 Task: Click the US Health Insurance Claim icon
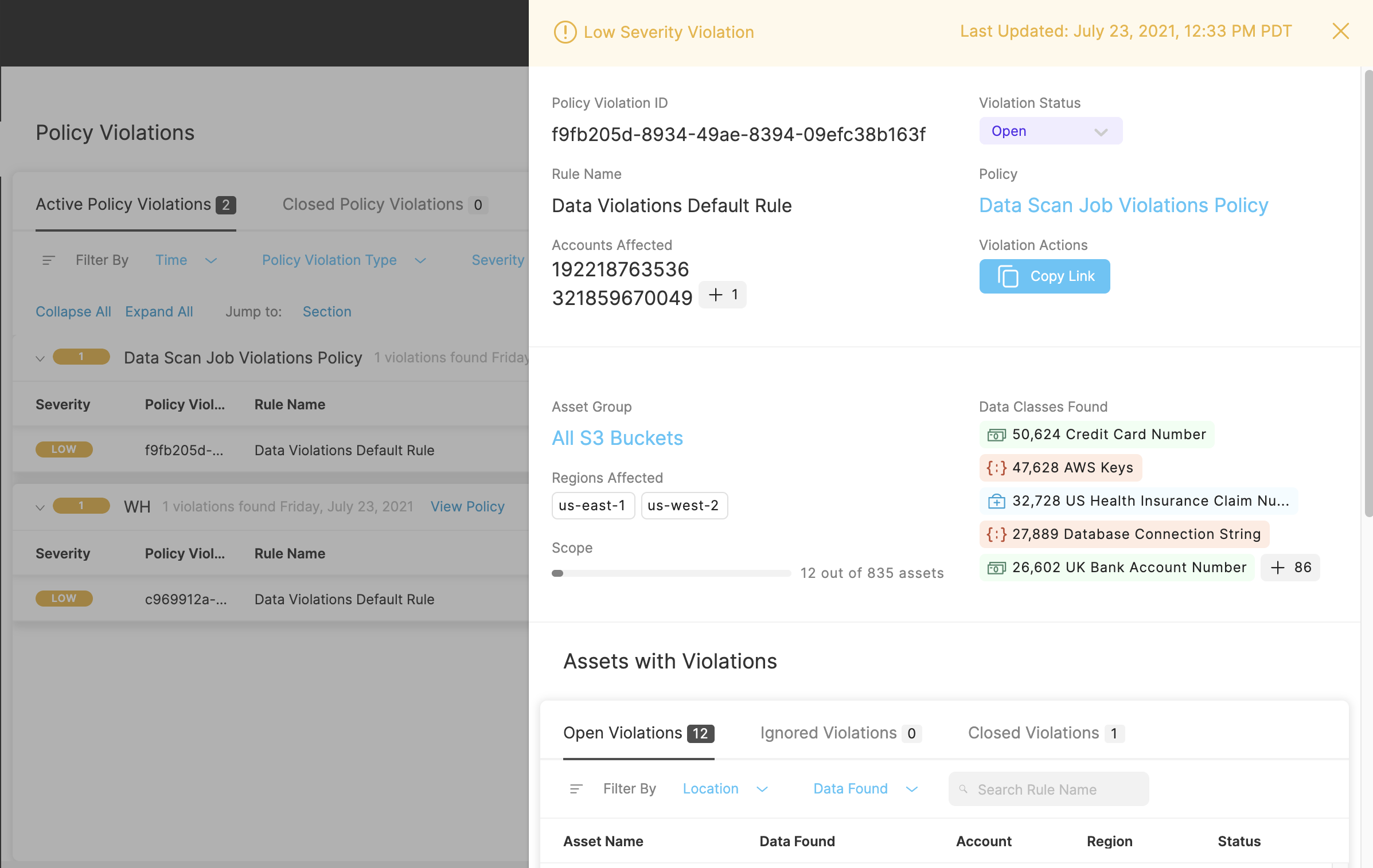[996, 502]
